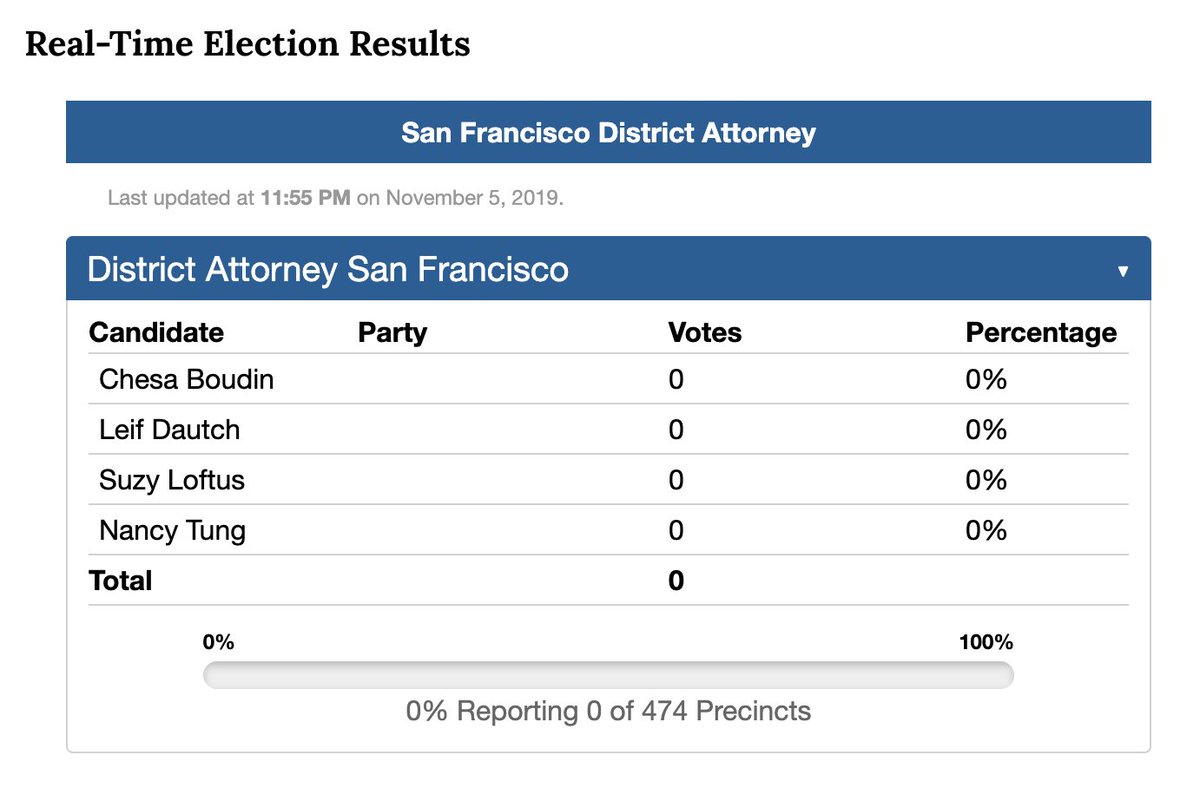Click candidate name Suzy Loftus
Viewport: 1200px width, 788px height.
(x=172, y=480)
